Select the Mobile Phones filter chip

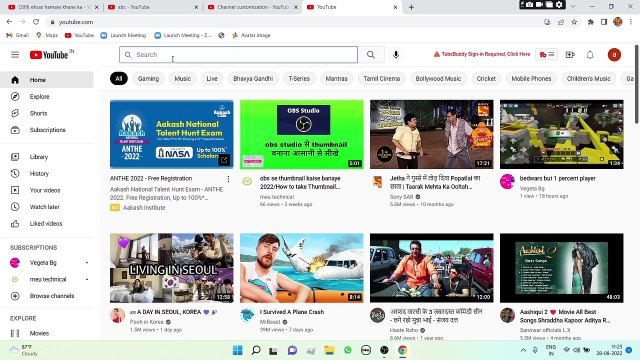(x=531, y=78)
